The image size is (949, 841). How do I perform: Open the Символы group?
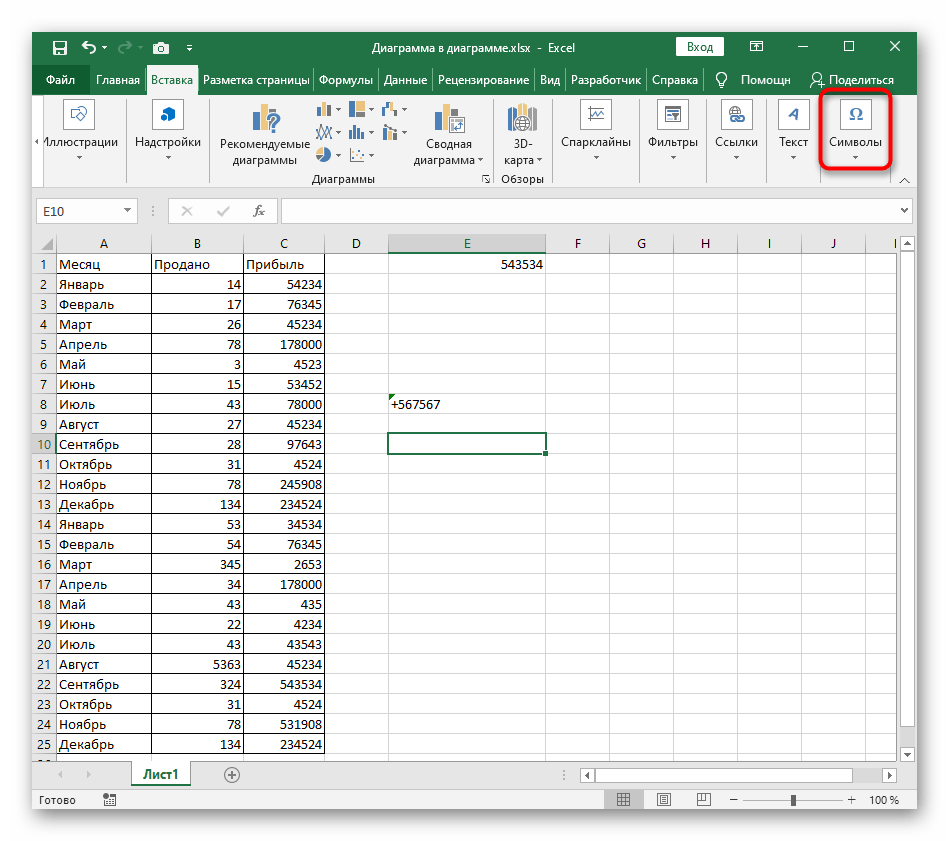click(x=855, y=131)
